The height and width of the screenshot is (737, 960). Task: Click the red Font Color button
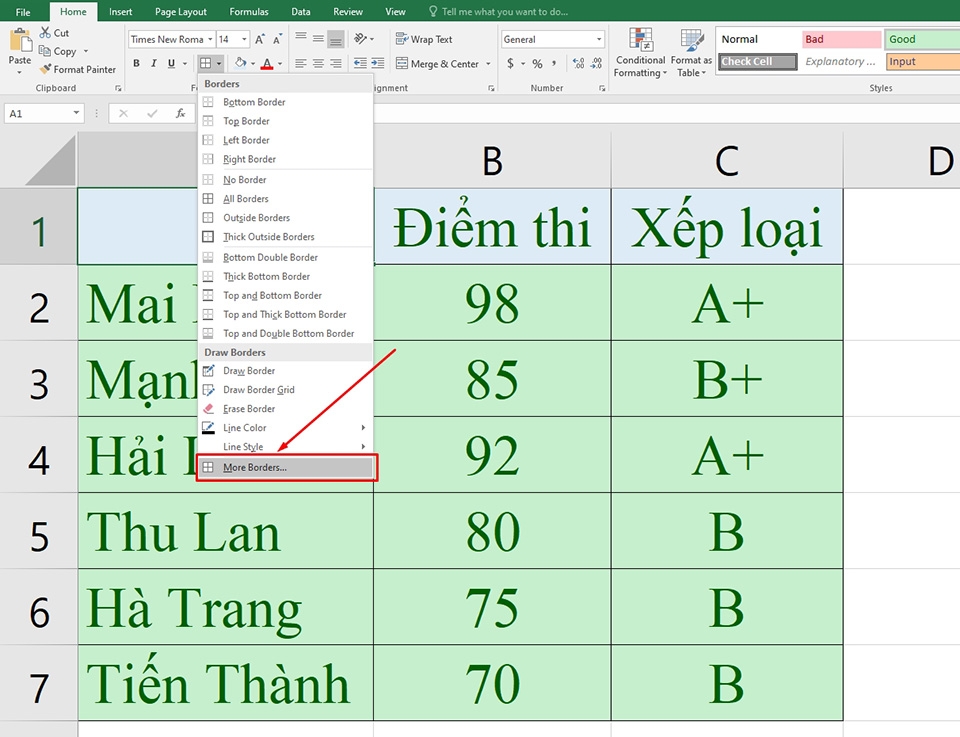[x=267, y=63]
